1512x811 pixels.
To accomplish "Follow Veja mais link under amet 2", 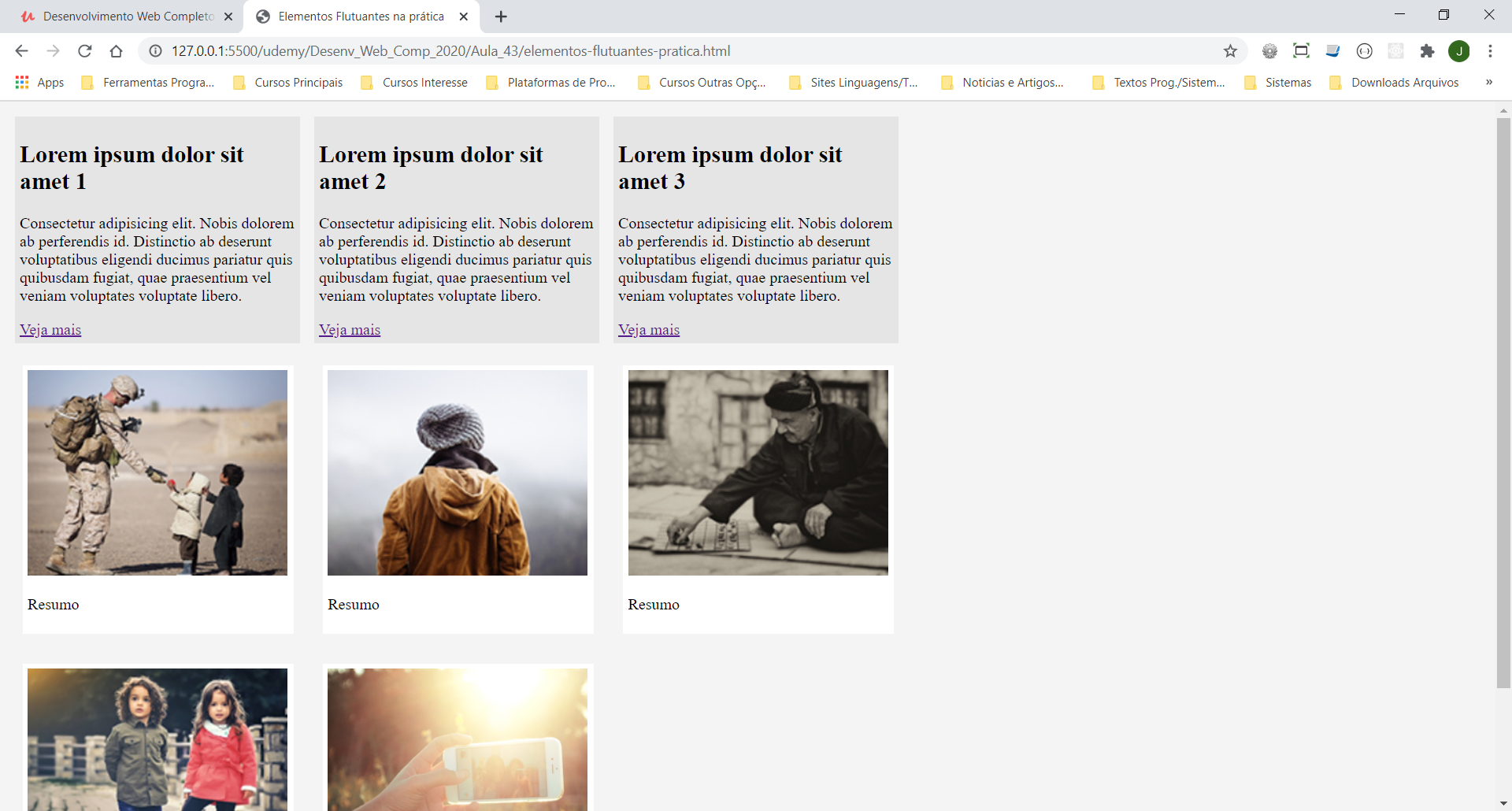I will point(350,330).
